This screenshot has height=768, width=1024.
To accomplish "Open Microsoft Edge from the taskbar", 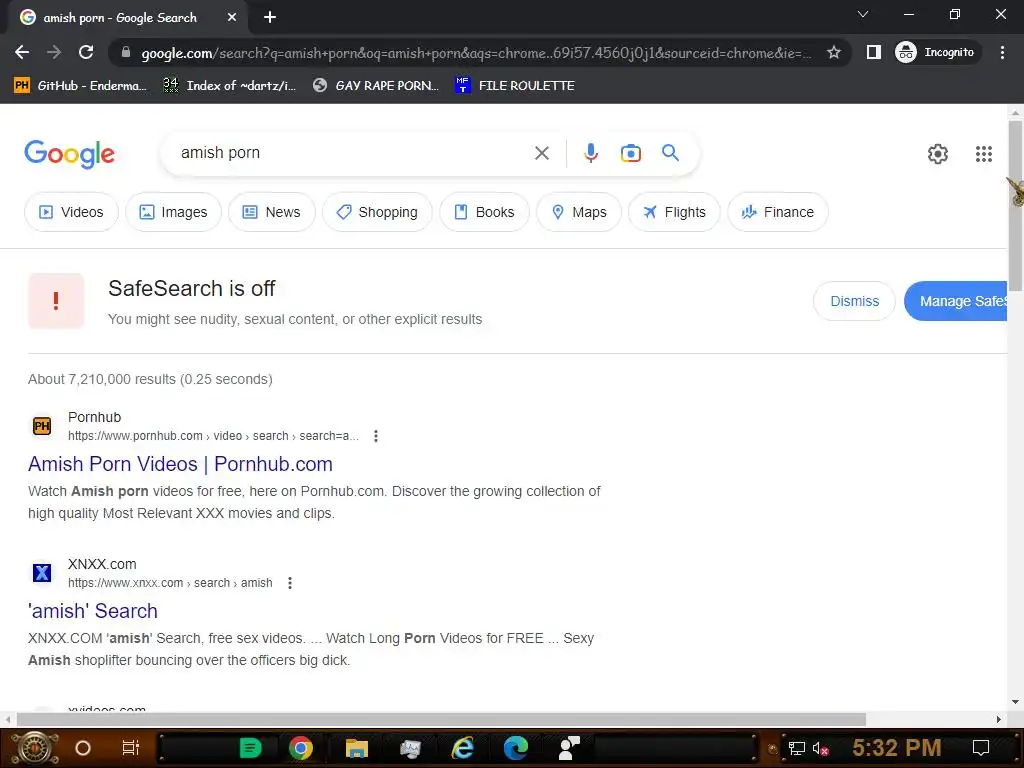I will click(516, 748).
